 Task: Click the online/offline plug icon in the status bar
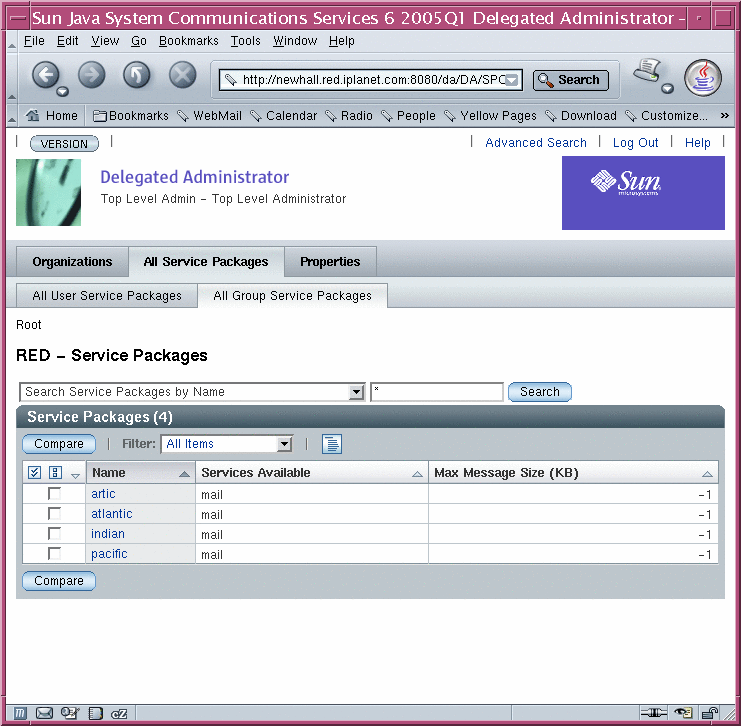(653, 713)
